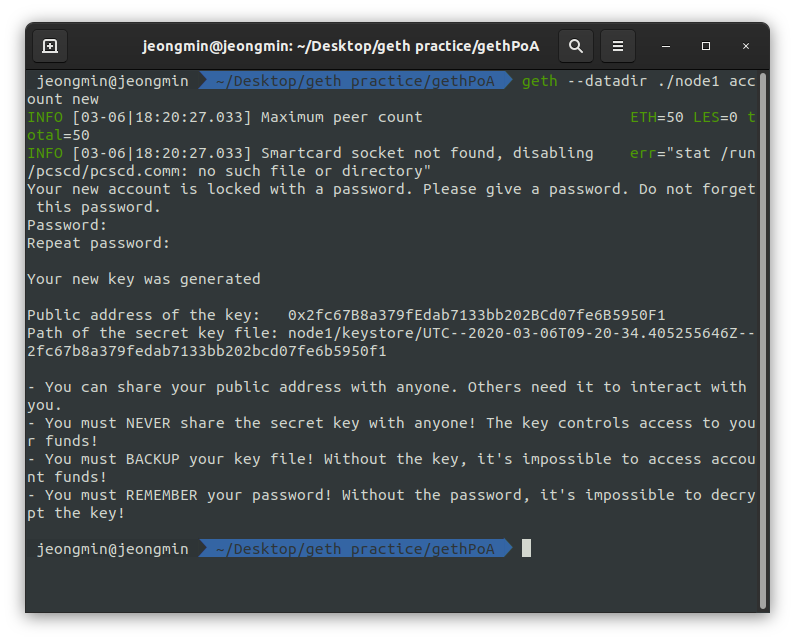Click the 'ETH=50' value
This screenshot has height=641, width=795.
(657, 117)
